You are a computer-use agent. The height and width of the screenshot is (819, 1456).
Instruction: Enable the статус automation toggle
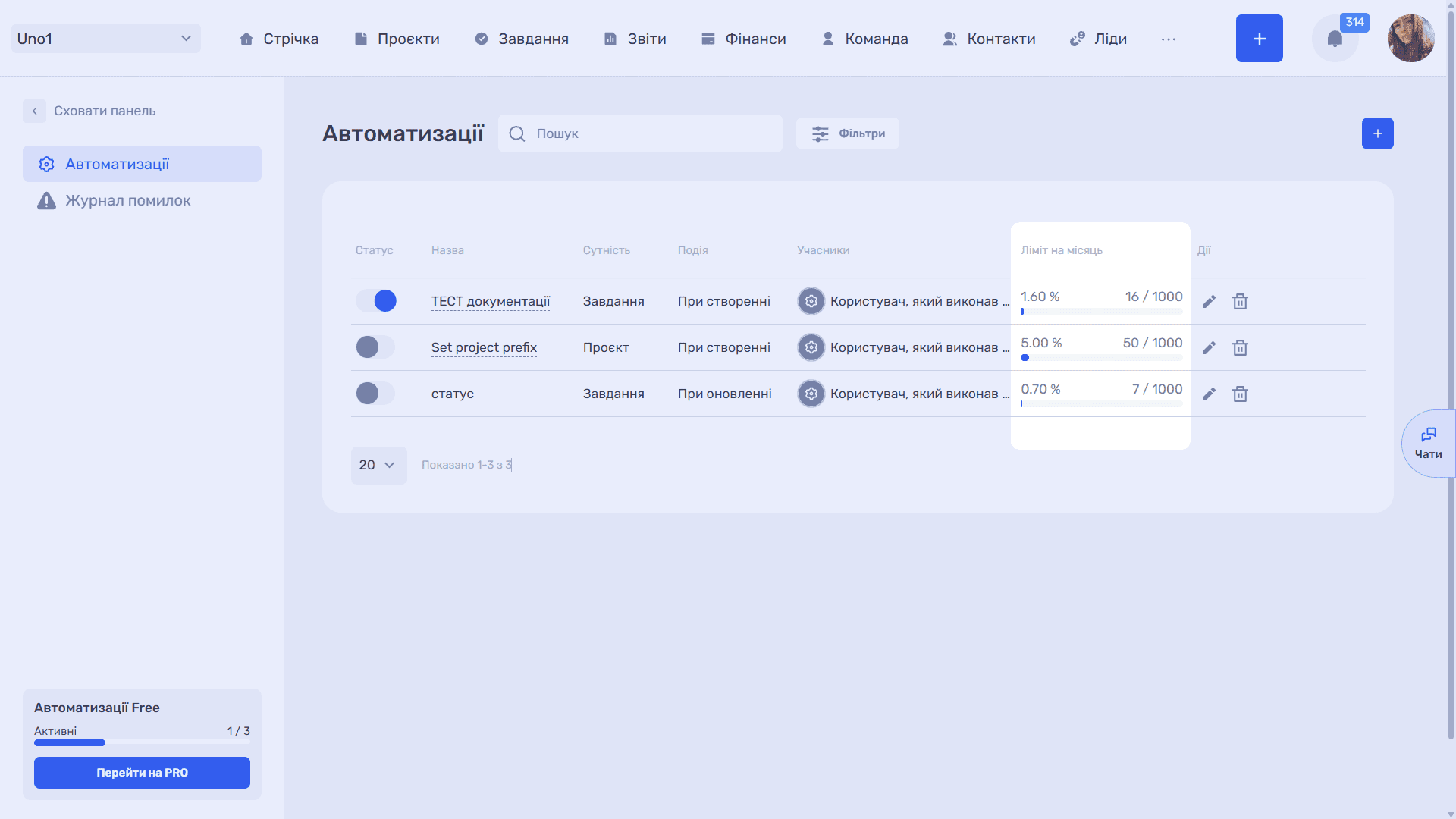(375, 394)
